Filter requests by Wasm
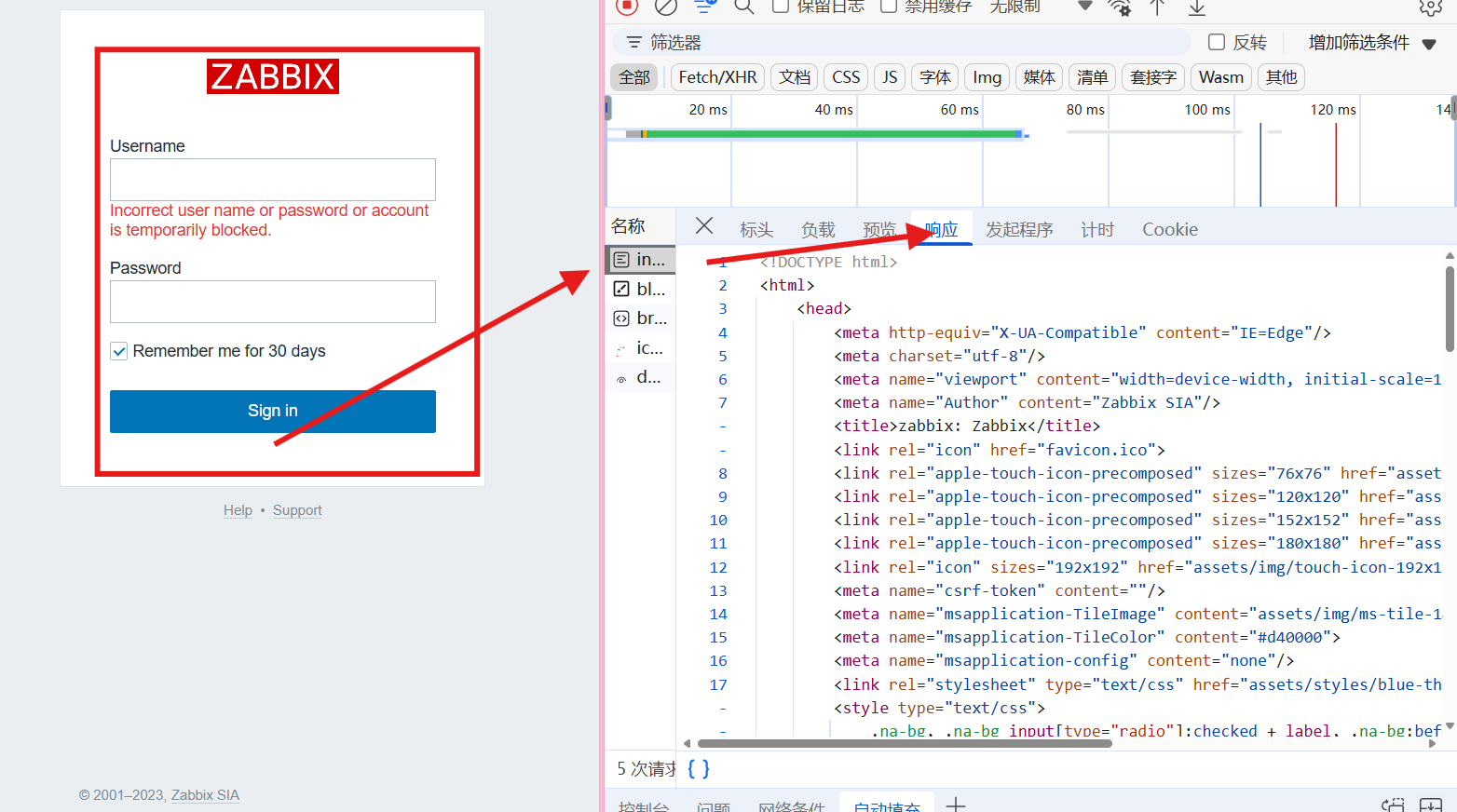 [1220, 77]
